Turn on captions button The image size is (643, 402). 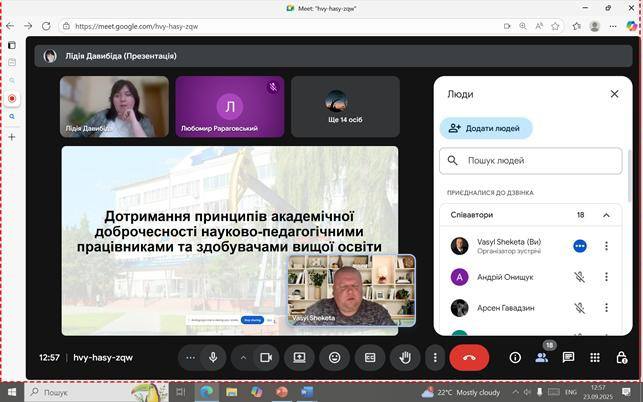point(369,357)
